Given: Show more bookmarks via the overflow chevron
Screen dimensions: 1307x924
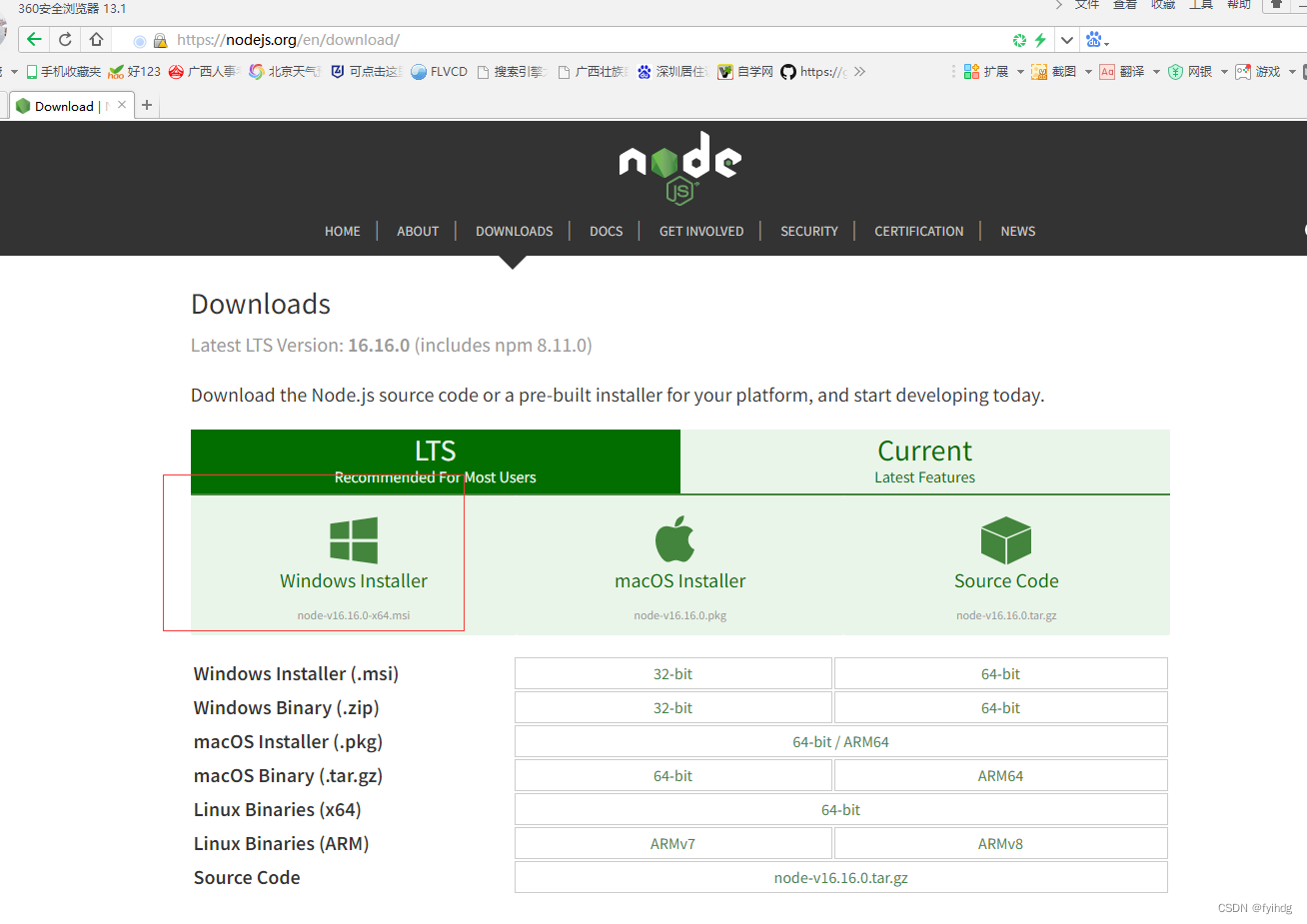Looking at the screenshot, I should click(859, 72).
